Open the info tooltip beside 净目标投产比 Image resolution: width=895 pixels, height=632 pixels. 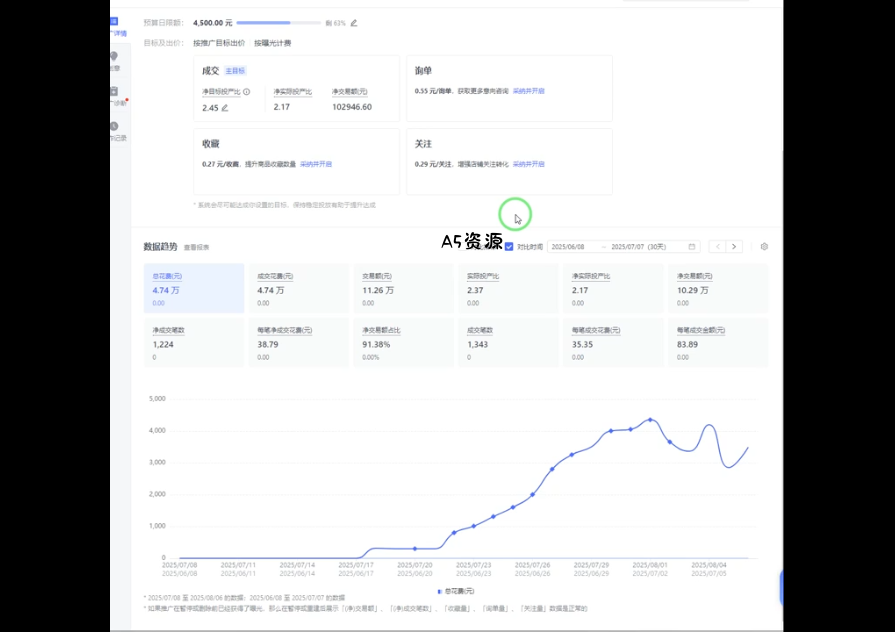(x=244, y=90)
